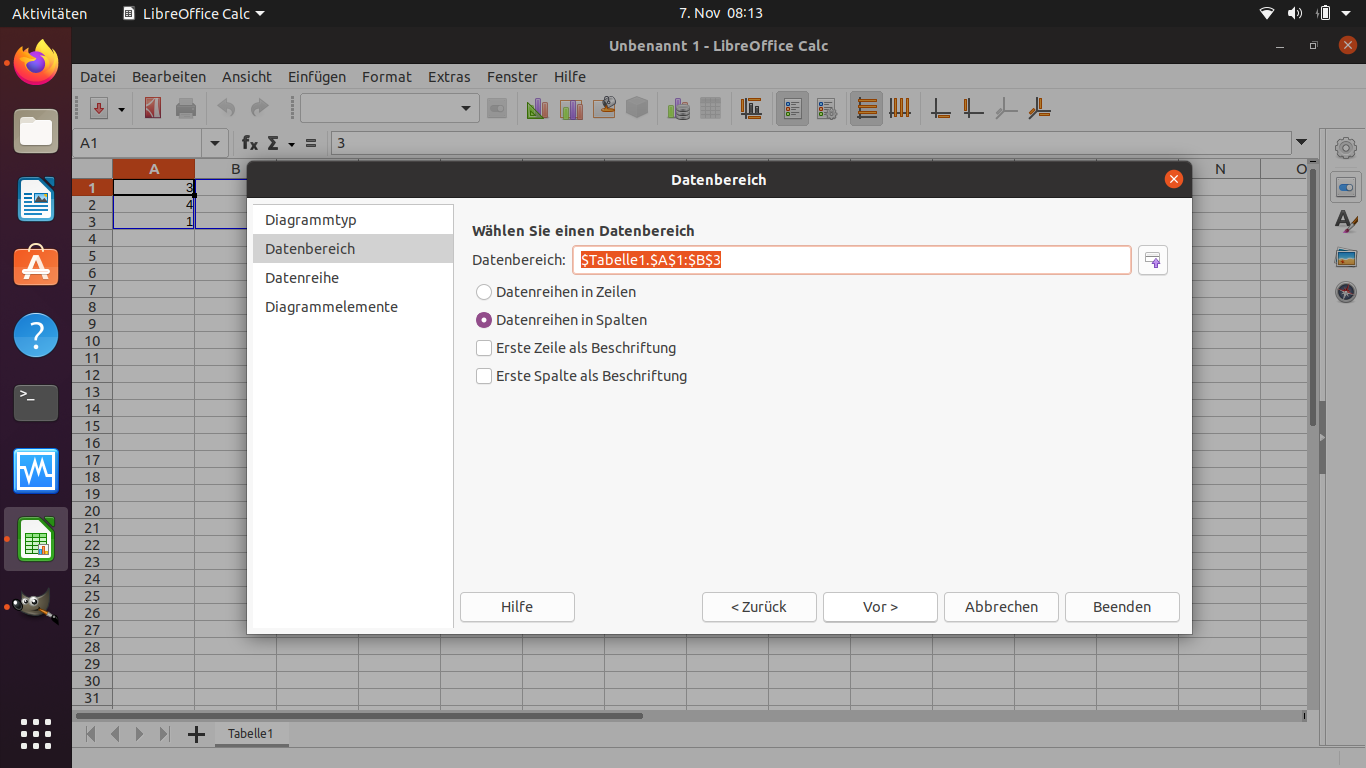Screen dimensions: 1366x768
Task: Click the Datenbereich range input field
Action: 852,260
